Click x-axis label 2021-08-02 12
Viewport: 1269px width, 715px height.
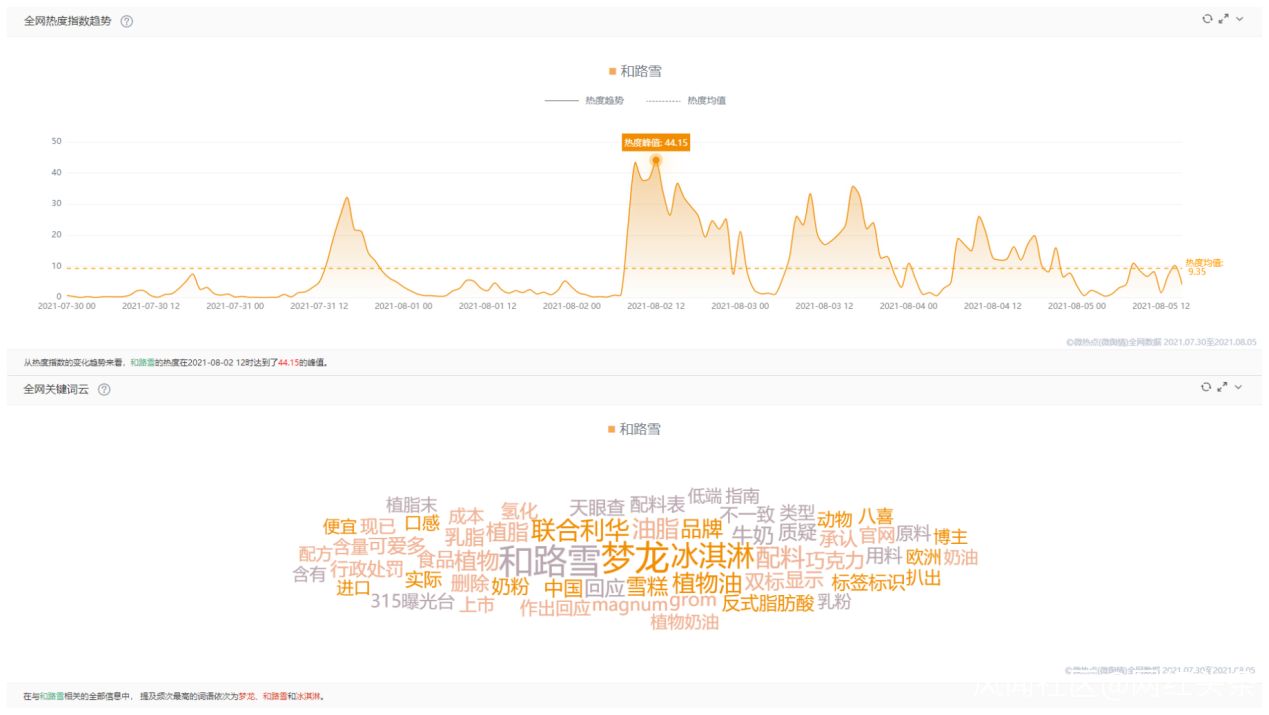pos(656,306)
